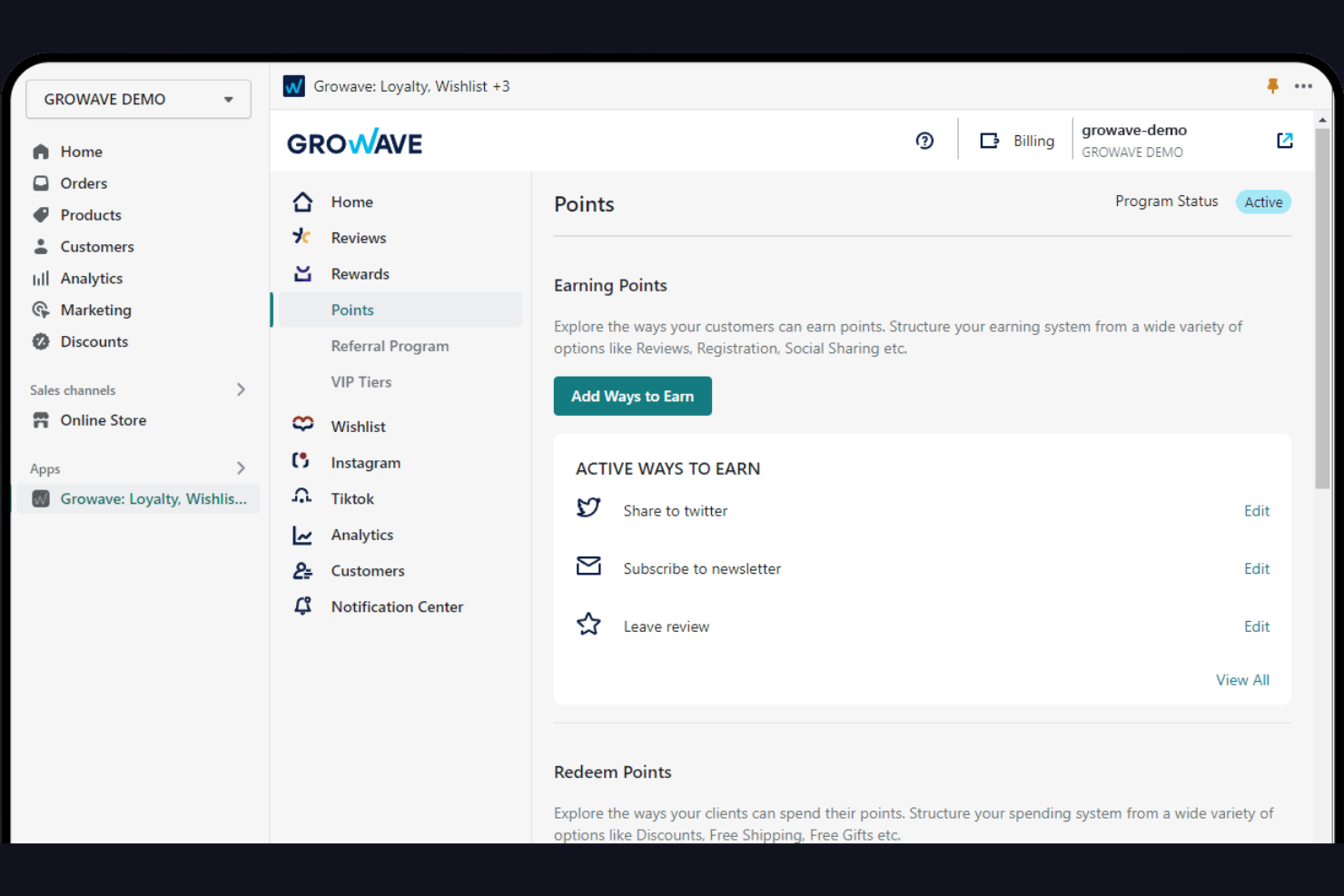
Task: Click the Instagram icon in Growave menu
Action: pyautogui.click(x=301, y=461)
